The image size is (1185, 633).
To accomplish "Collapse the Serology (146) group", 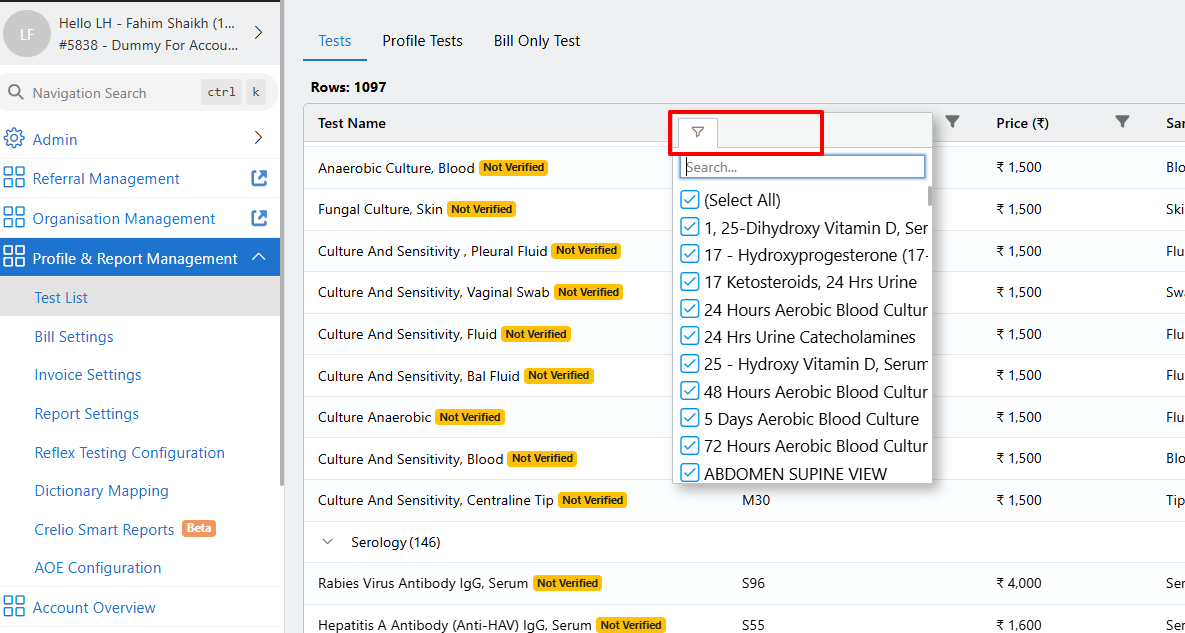I will (x=327, y=542).
